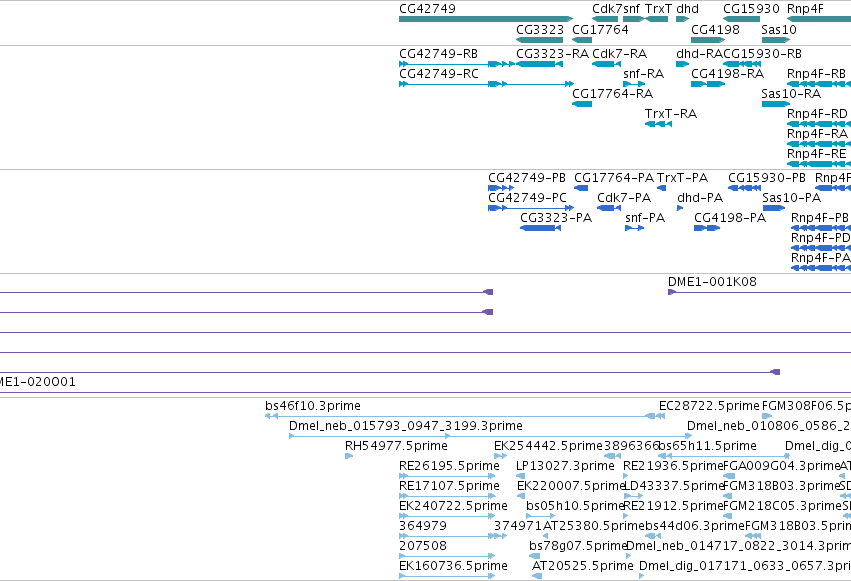Screen dimensions: 851x581
Task: Select transcript Rnp4F-RE
Action: (x=816, y=154)
